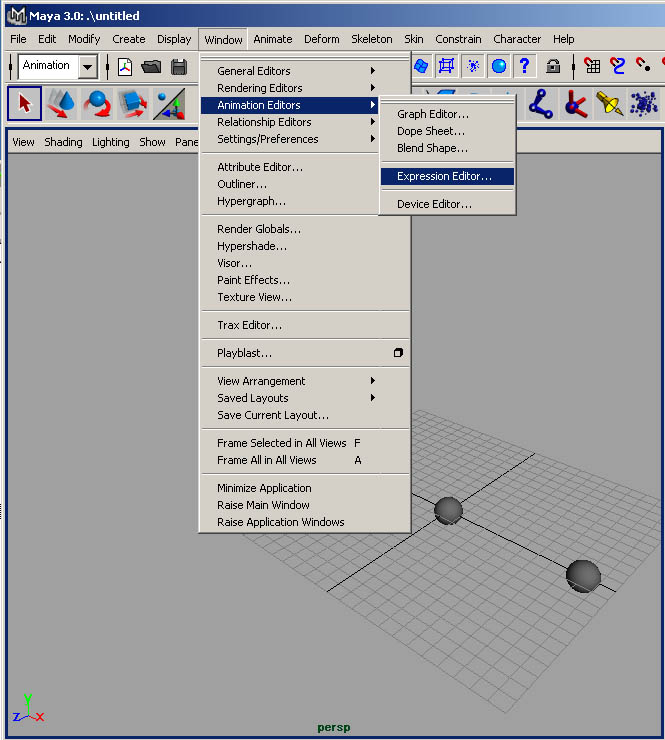
Task: Click the blue sphere render mask icon
Action: coord(499,66)
